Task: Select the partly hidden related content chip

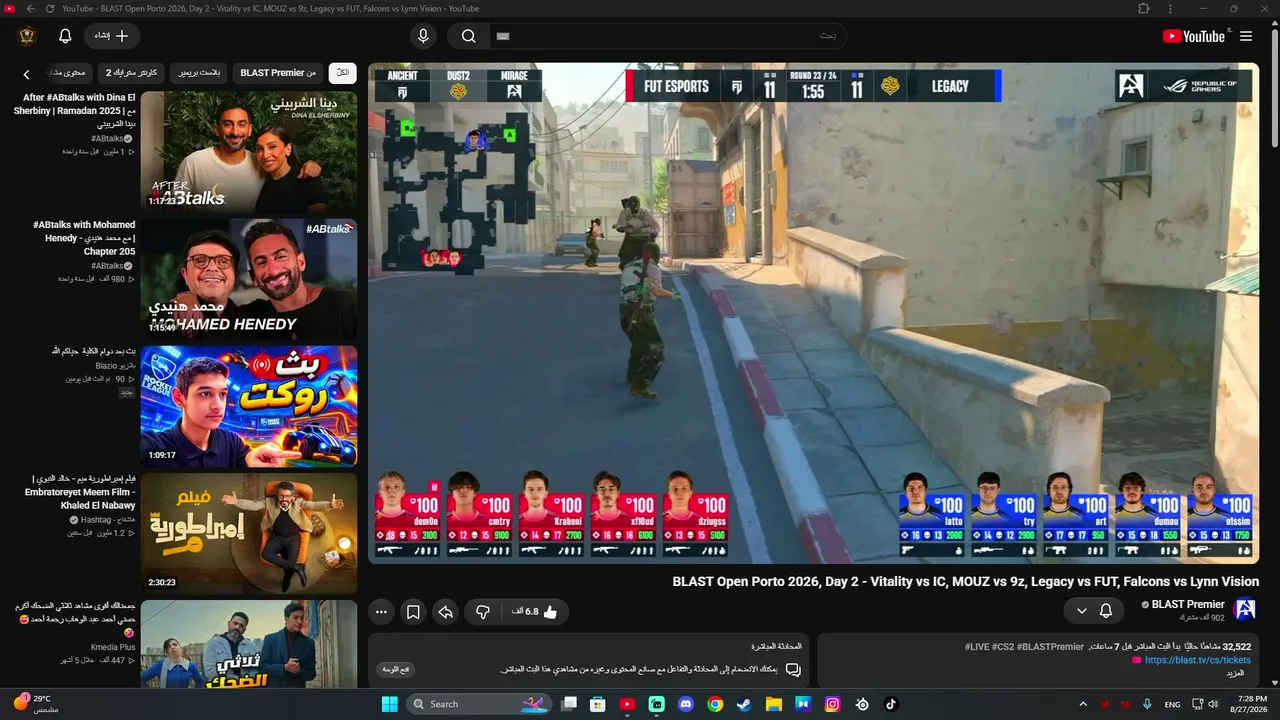Action: 68,73
